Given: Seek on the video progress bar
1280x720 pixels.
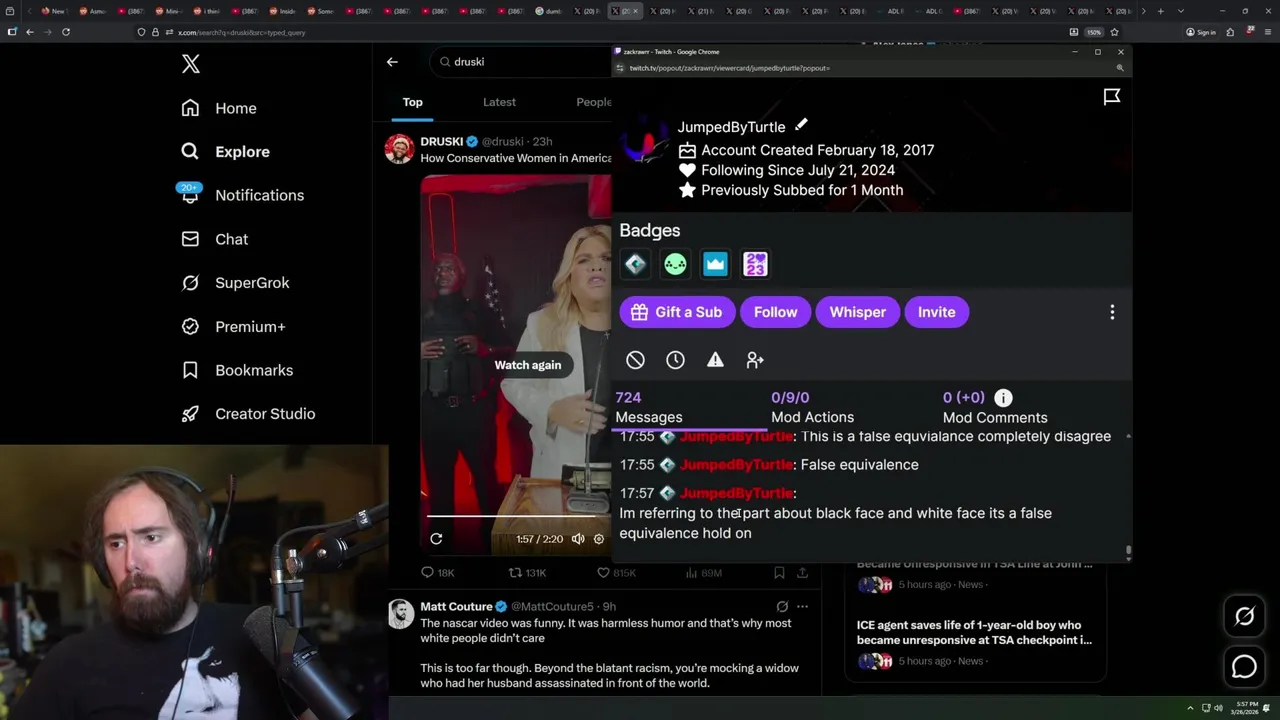Looking at the screenshot, I should pyautogui.click(x=519, y=517).
